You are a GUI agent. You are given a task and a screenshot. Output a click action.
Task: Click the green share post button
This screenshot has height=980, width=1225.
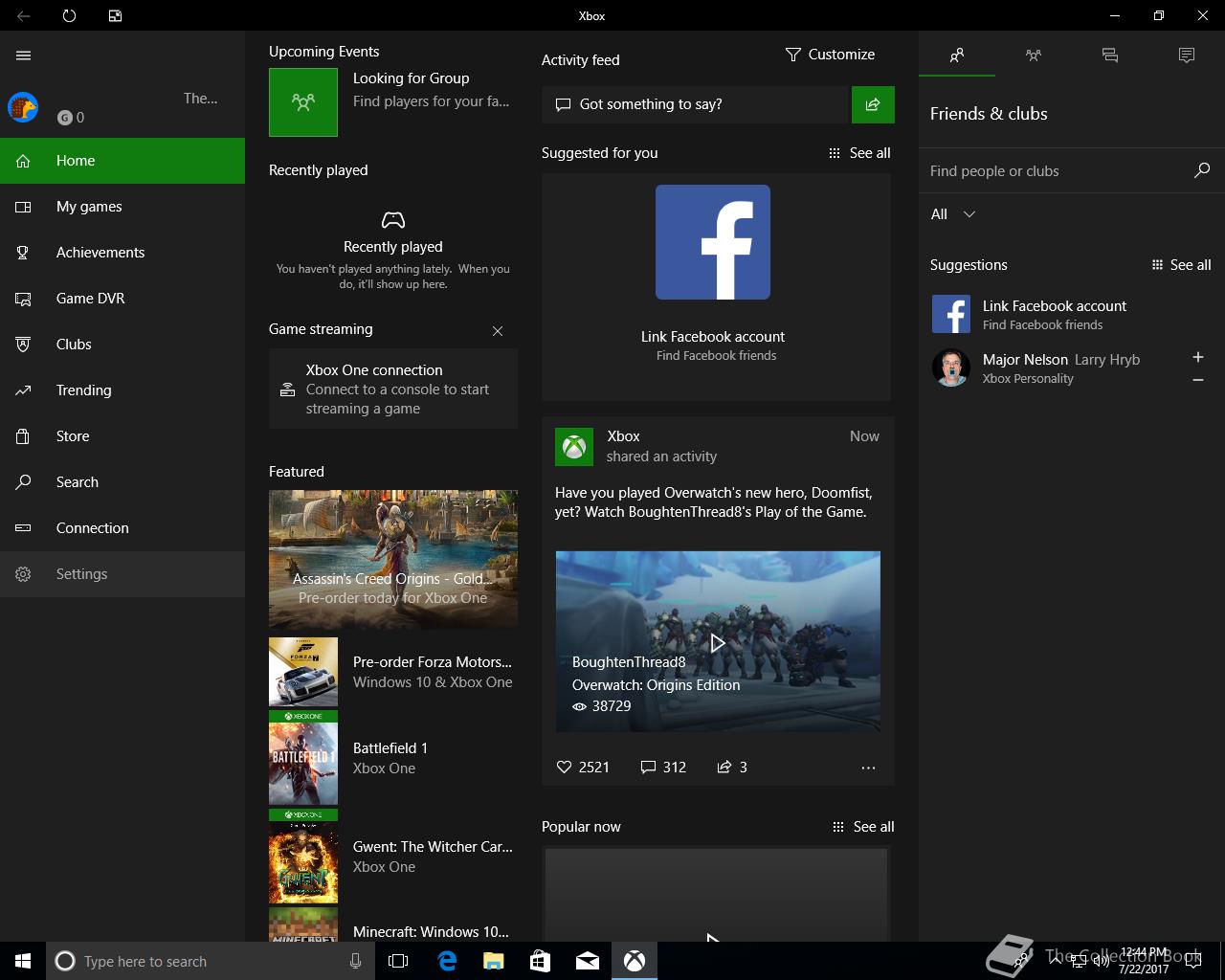[873, 104]
